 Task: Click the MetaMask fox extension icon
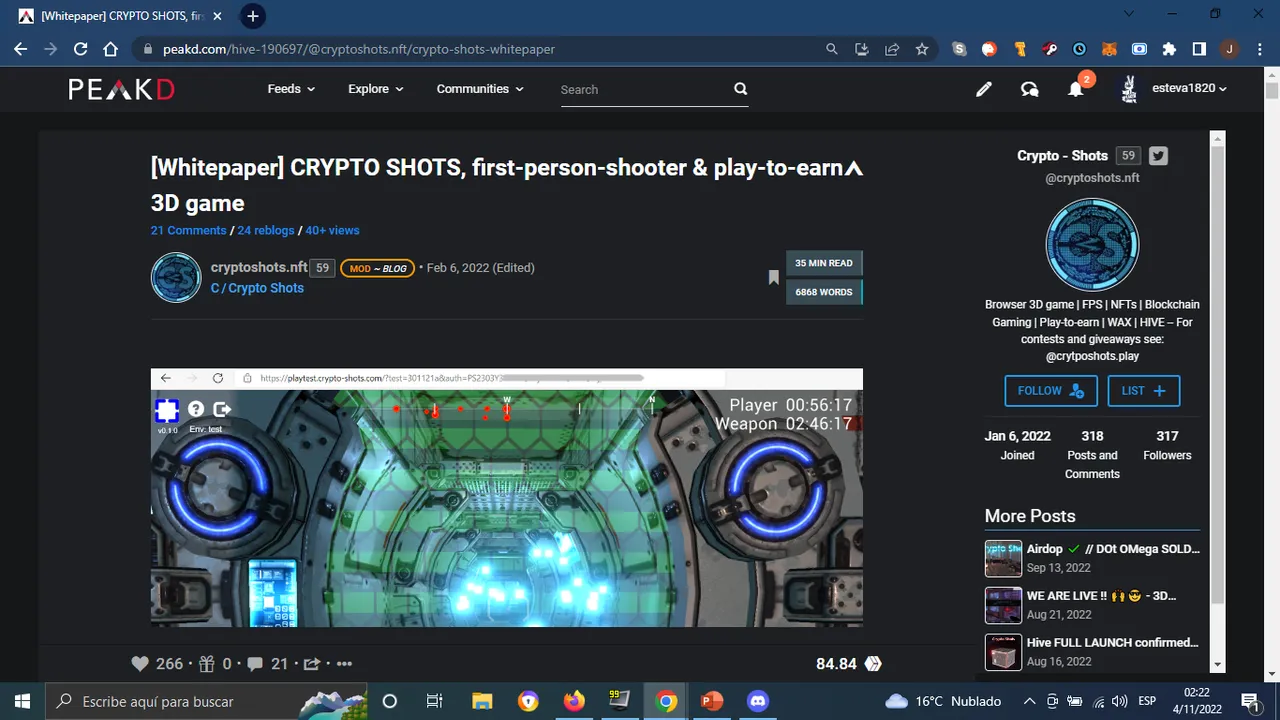coord(1109,48)
